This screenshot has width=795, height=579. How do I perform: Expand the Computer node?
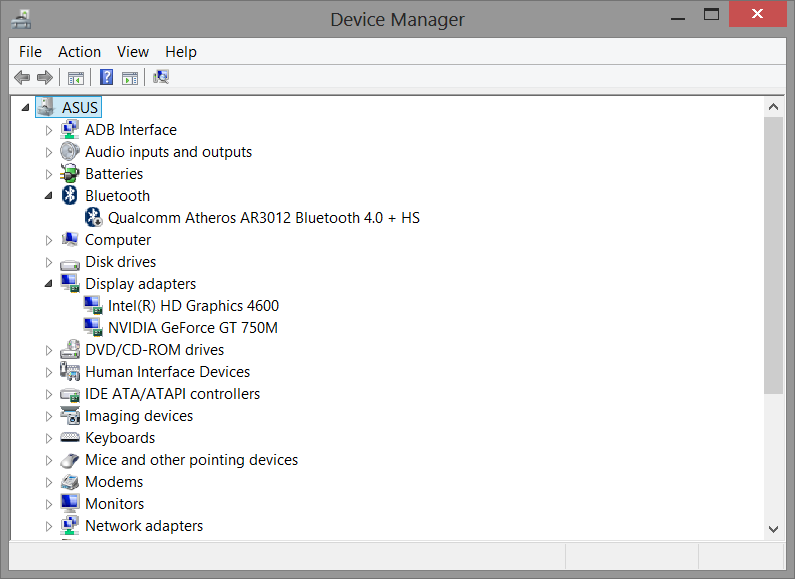(49, 240)
